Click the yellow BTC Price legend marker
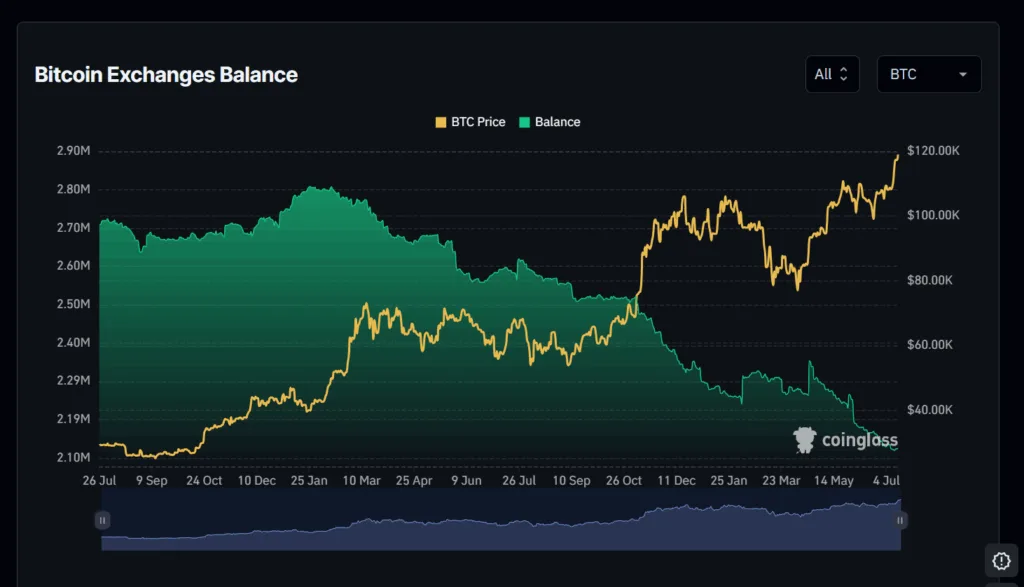The height and width of the screenshot is (587, 1024). (x=442, y=122)
